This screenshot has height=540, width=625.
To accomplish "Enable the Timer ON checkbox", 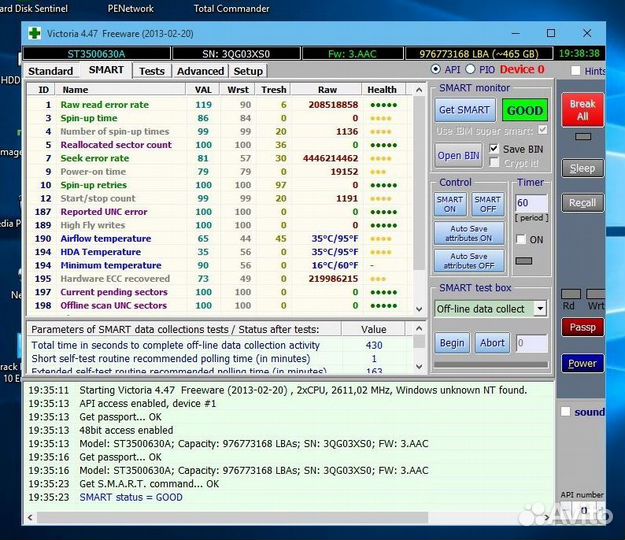I will [x=521, y=240].
